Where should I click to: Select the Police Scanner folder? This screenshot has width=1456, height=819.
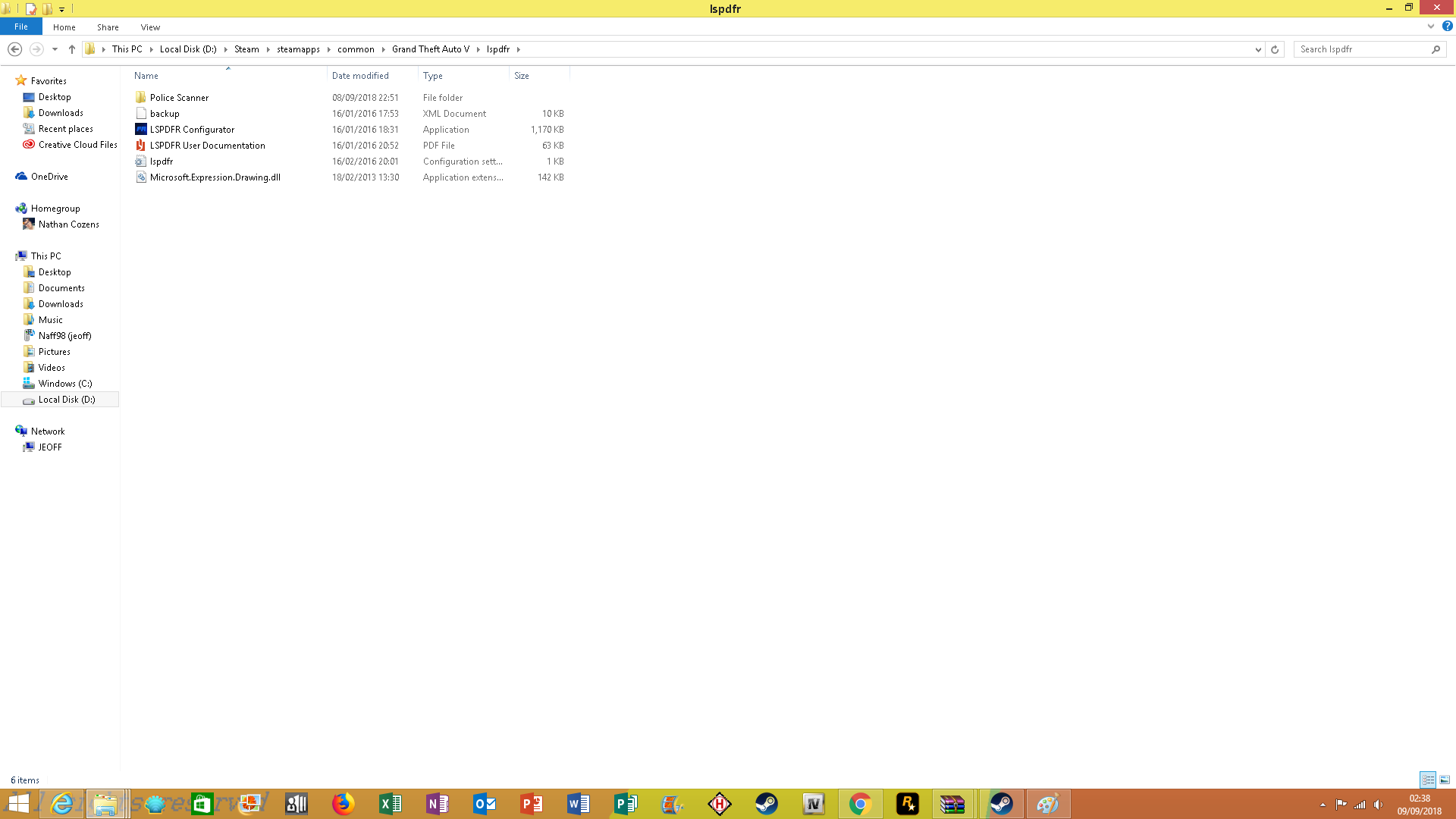tap(179, 98)
